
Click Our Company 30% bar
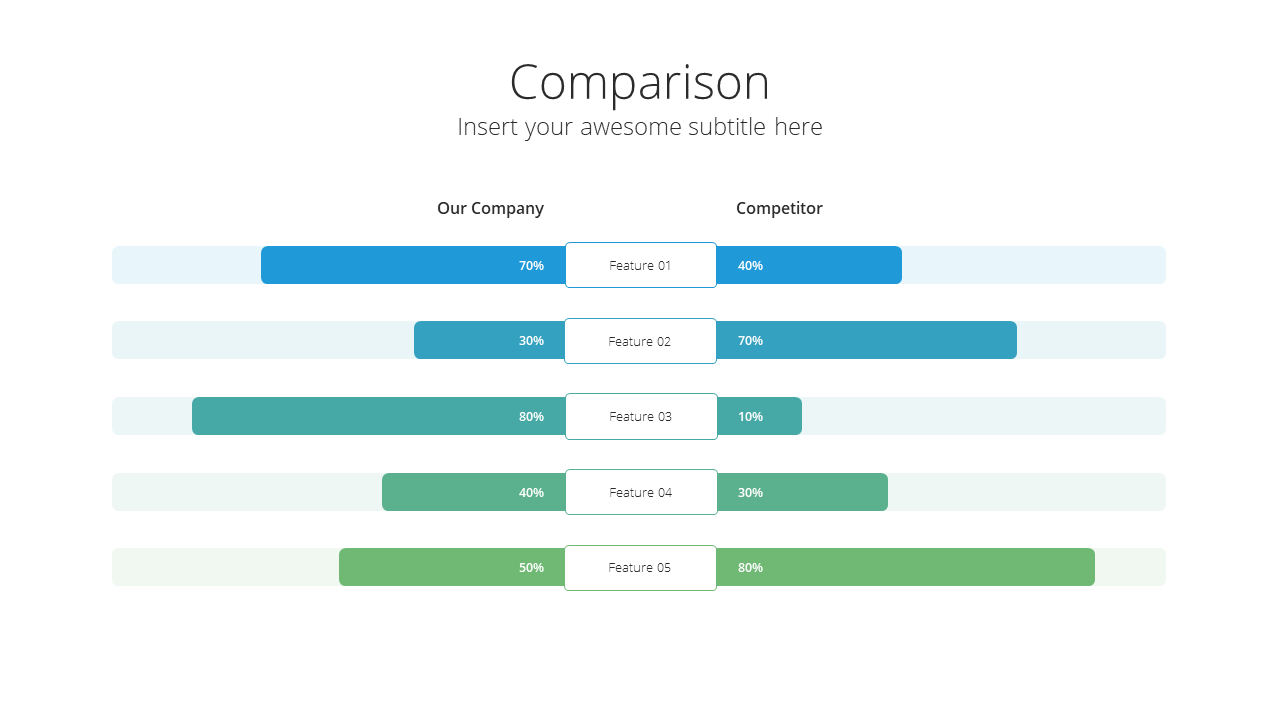click(490, 340)
